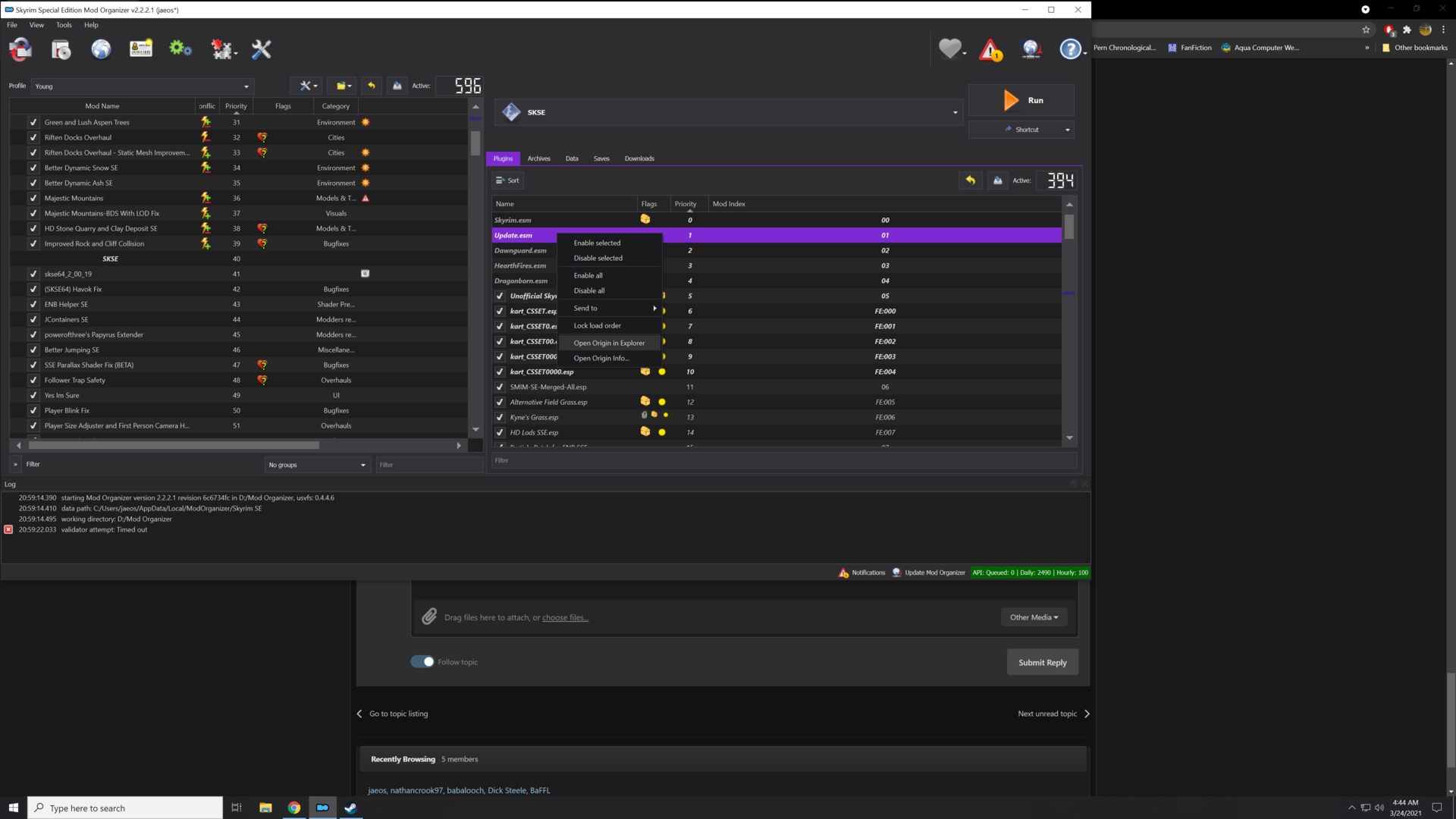Open the profiles ID card icon

141,50
